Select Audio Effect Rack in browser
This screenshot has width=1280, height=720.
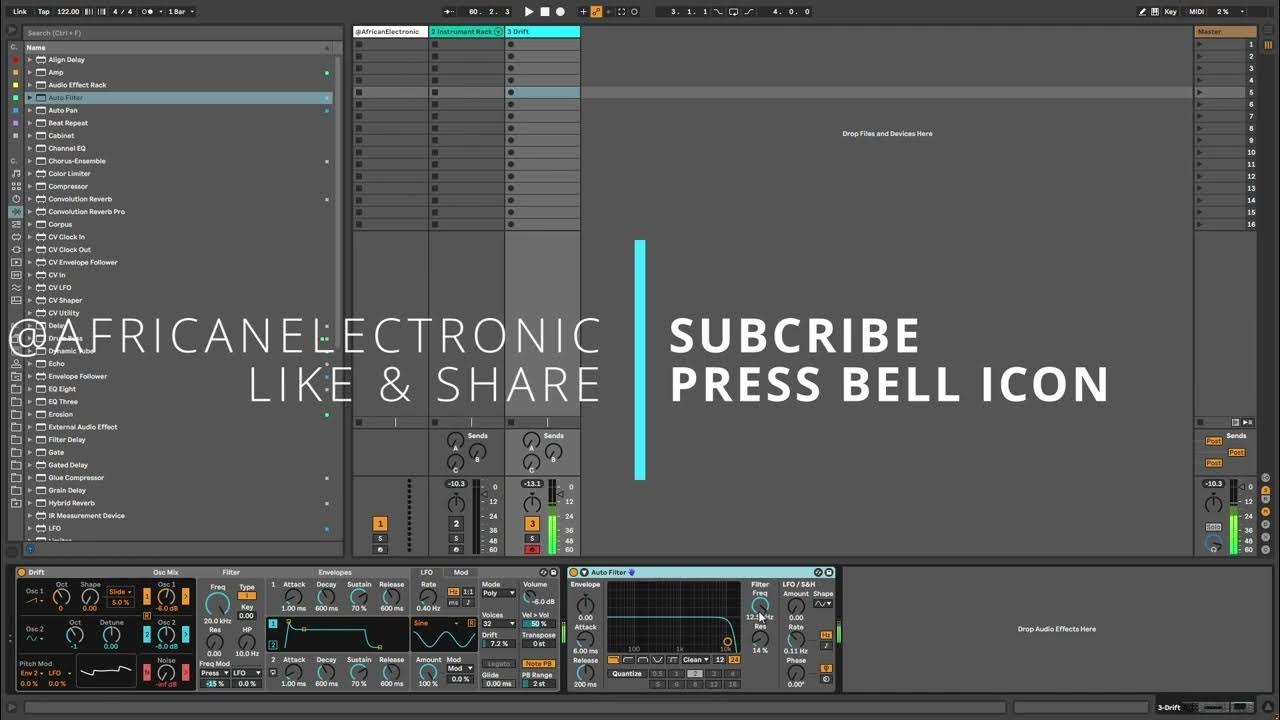(77, 85)
